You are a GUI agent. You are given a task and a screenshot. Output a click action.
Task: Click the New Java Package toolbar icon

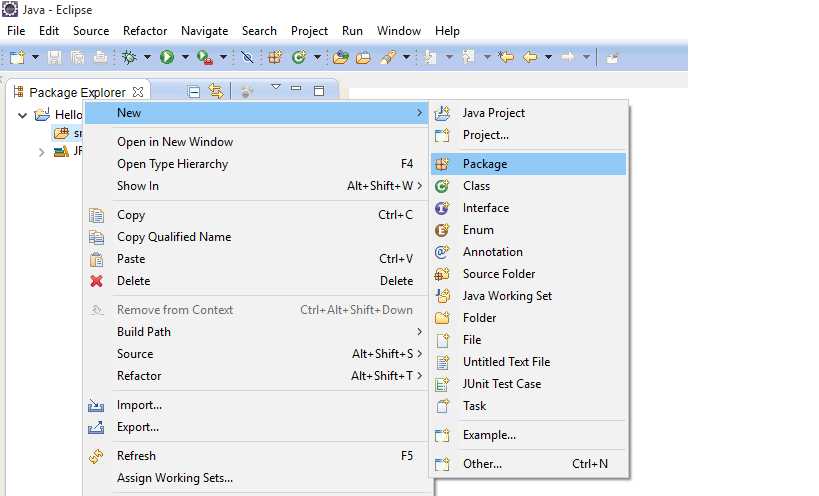click(275, 57)
